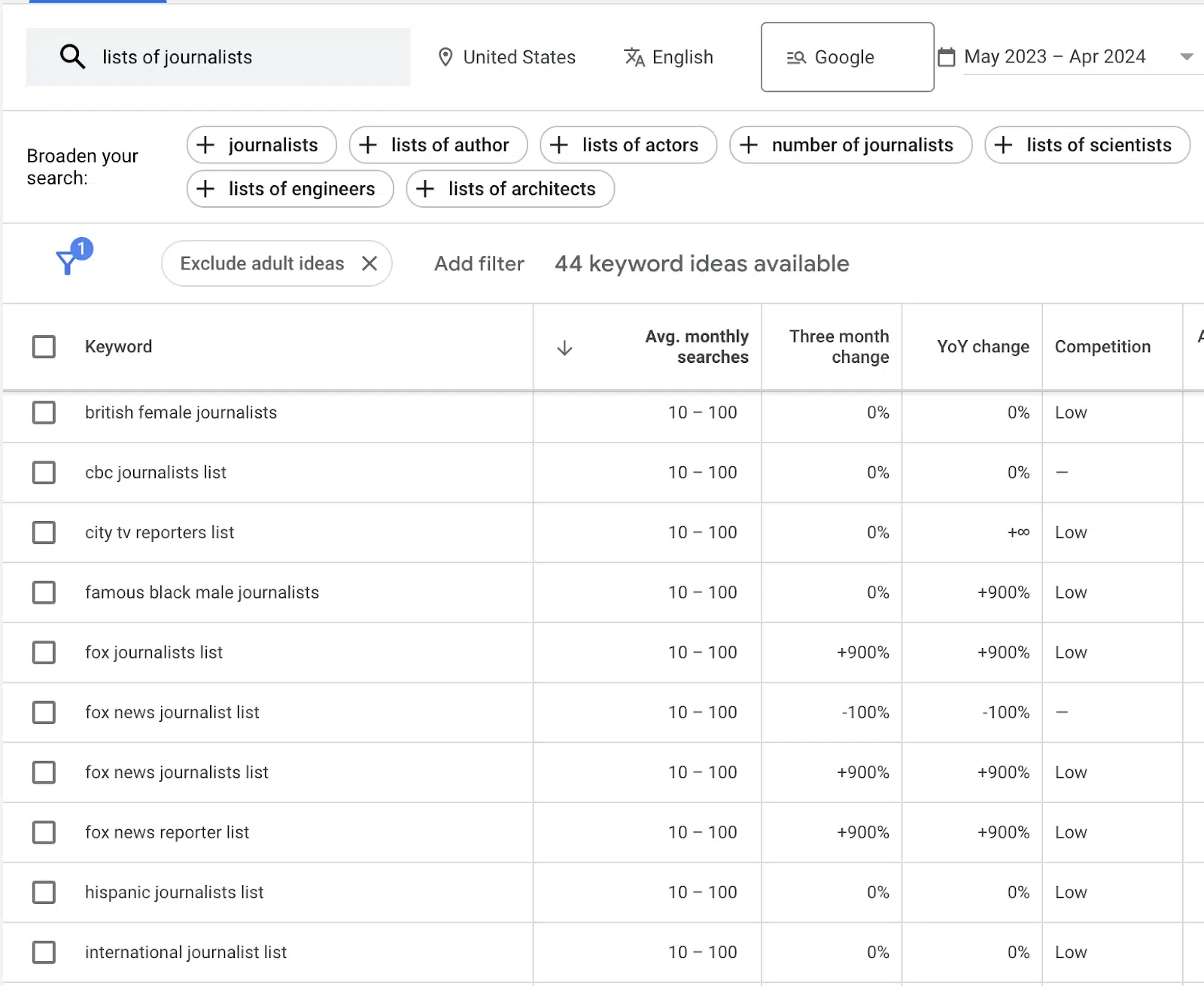
Task: Click keyword 'fox journalists list'
Action: point(154,653)
